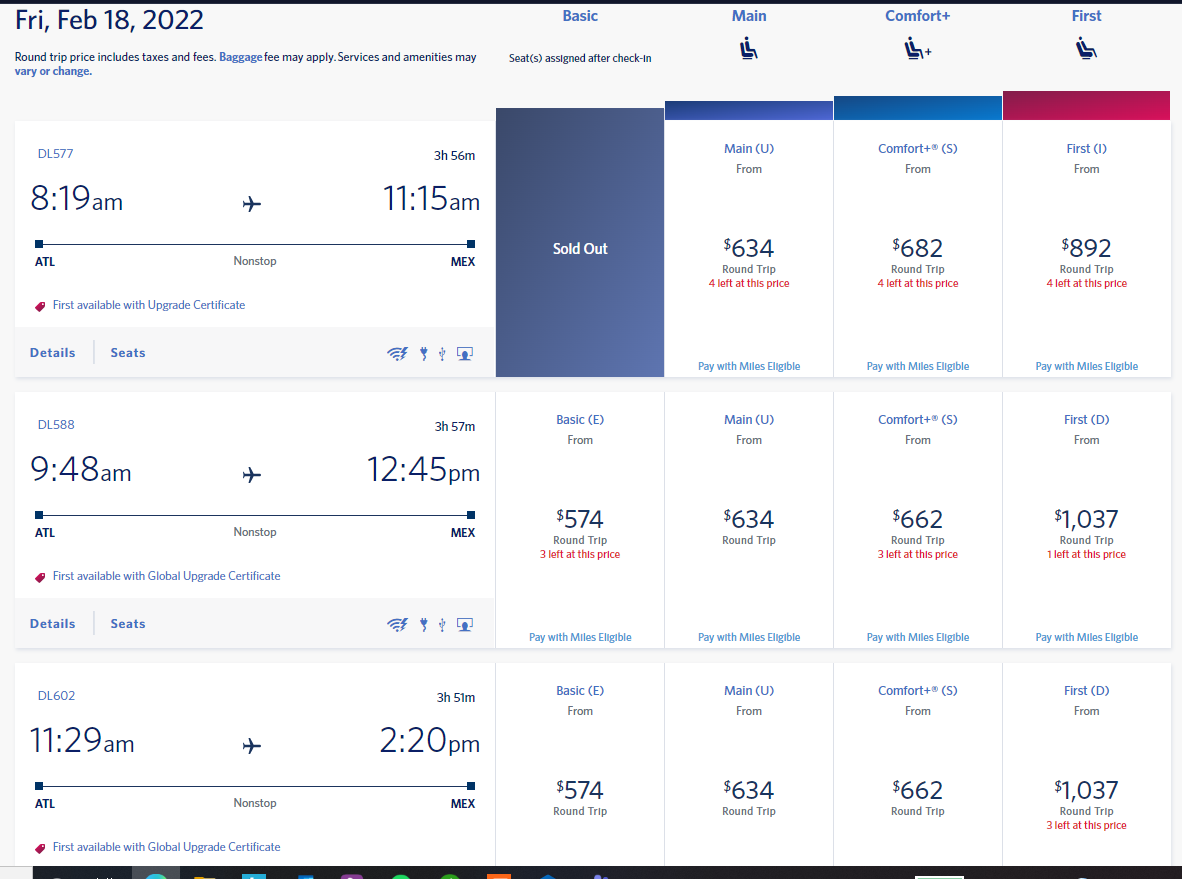Click the seatback entertainment icon on DL588
1182x879 pixels.
pos(464,624)
